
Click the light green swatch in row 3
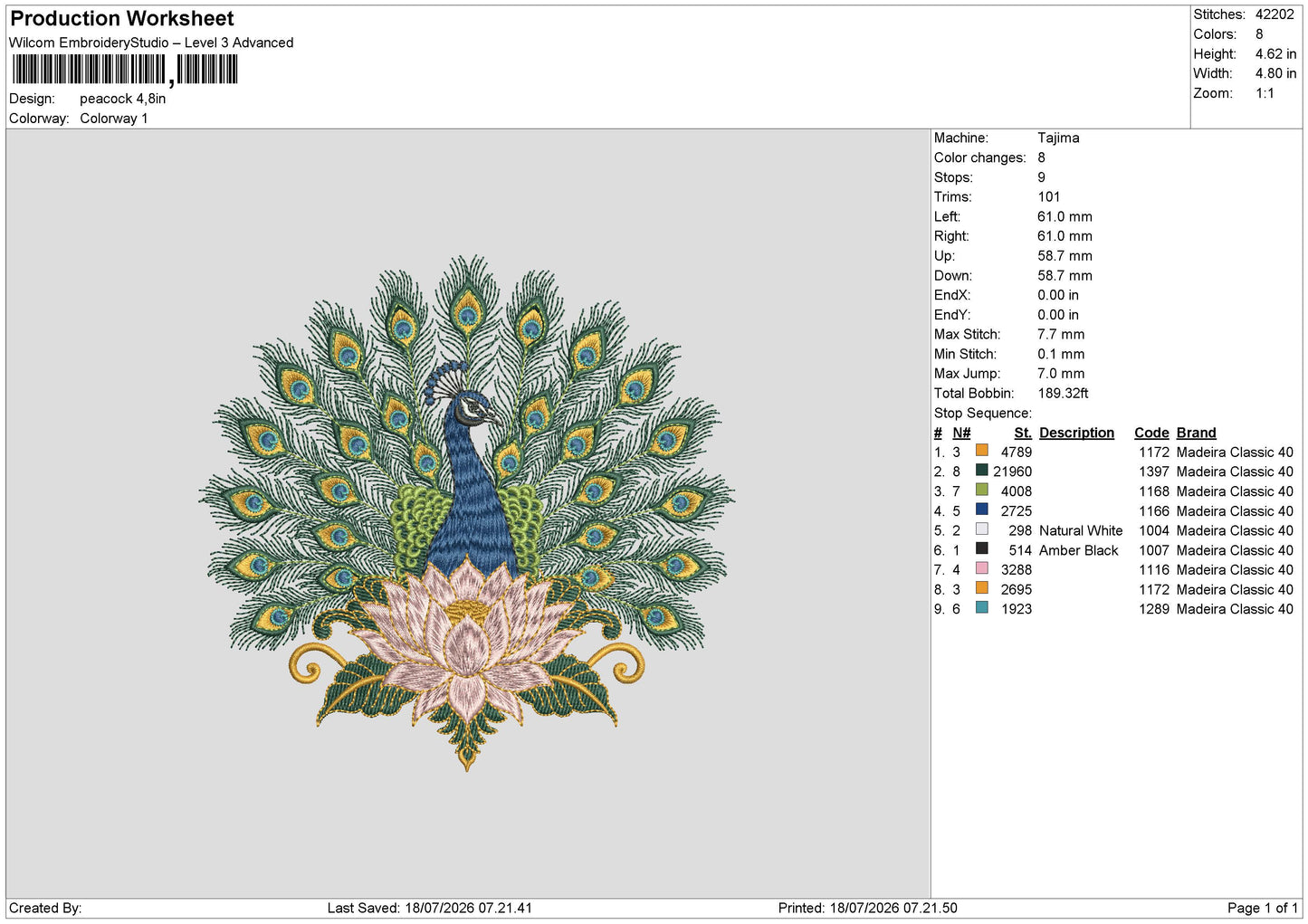(x=982, y=490)
